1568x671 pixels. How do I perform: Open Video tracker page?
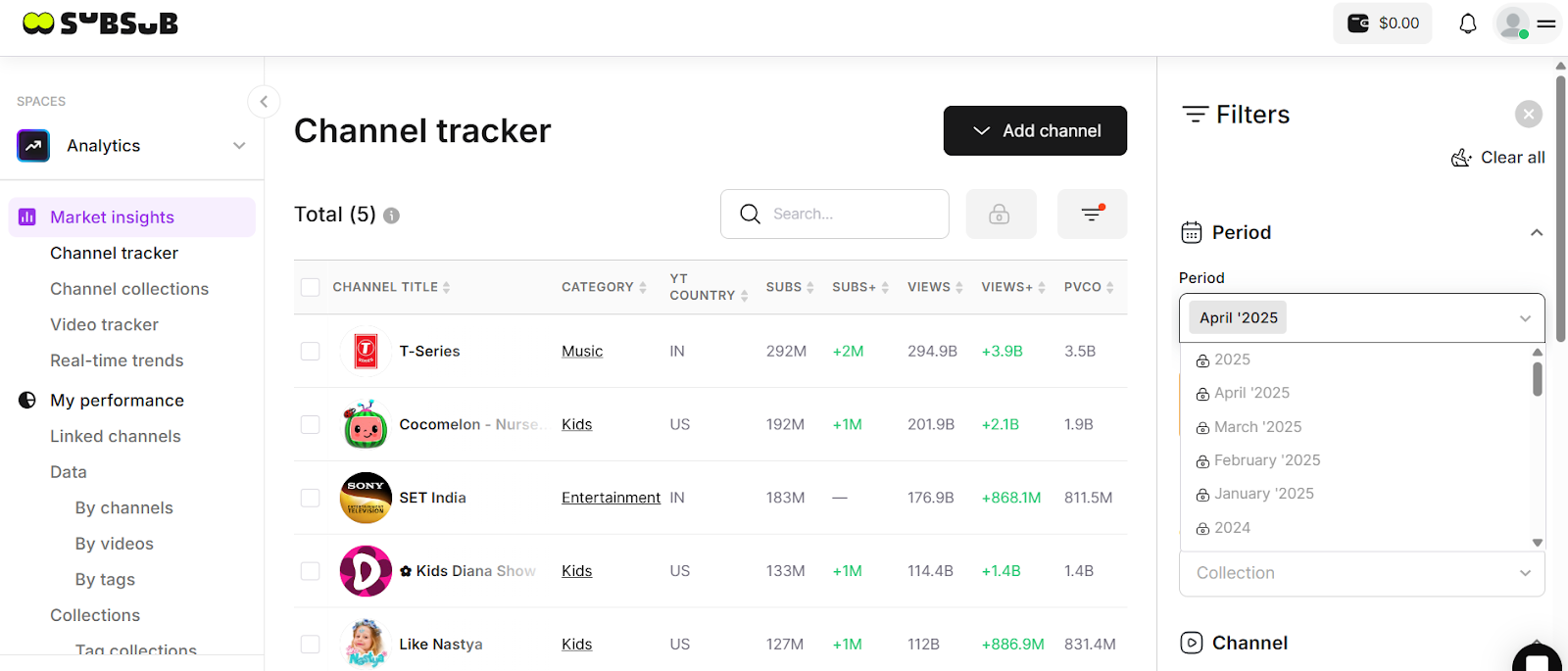(104, 324)
